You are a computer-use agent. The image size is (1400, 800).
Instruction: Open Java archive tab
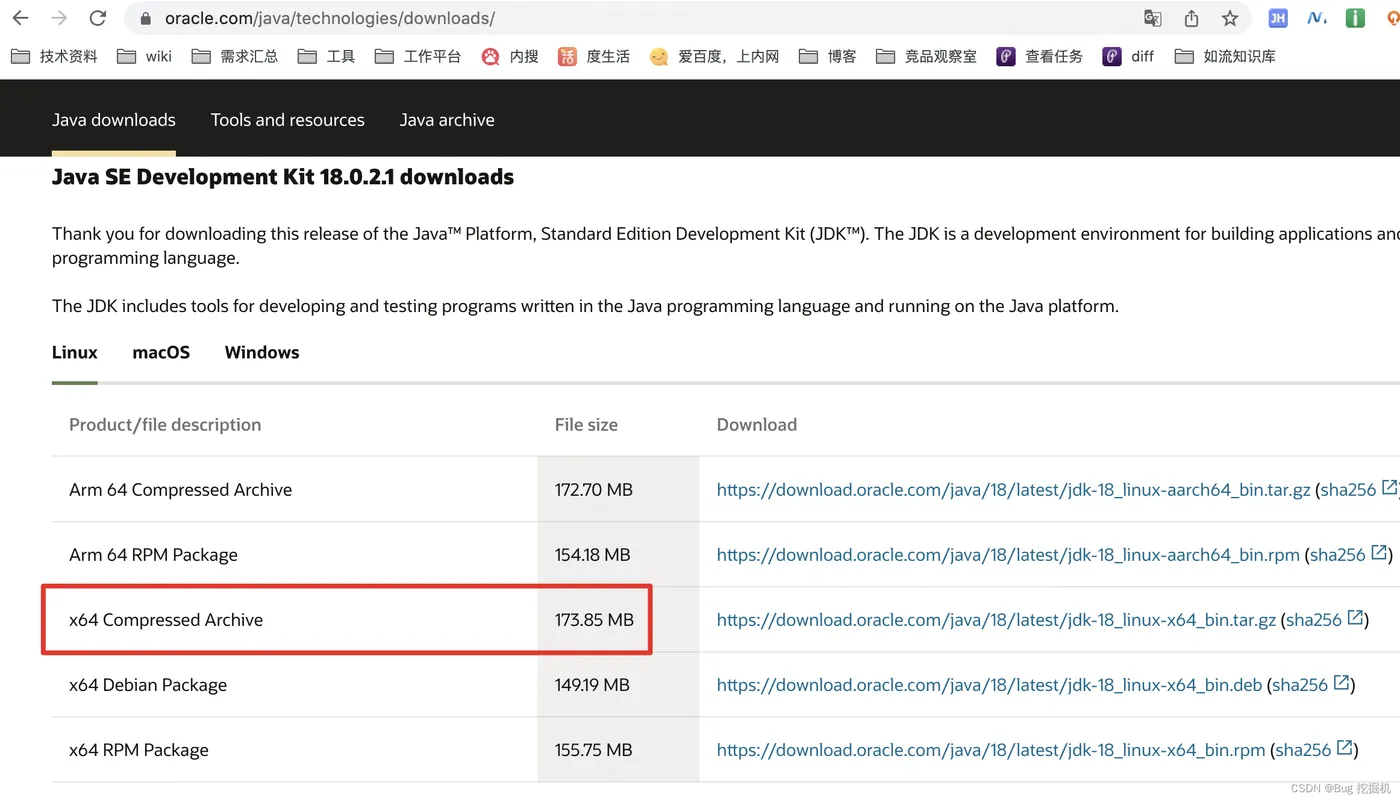coord(447,120)
